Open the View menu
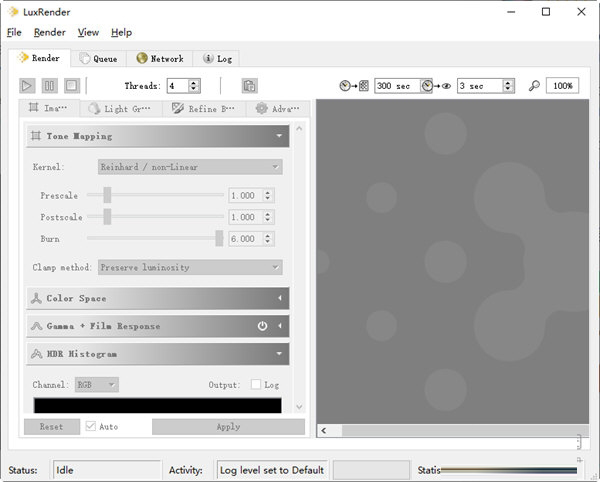This screenshot has height=482, width=600. (x=88, y=33)
